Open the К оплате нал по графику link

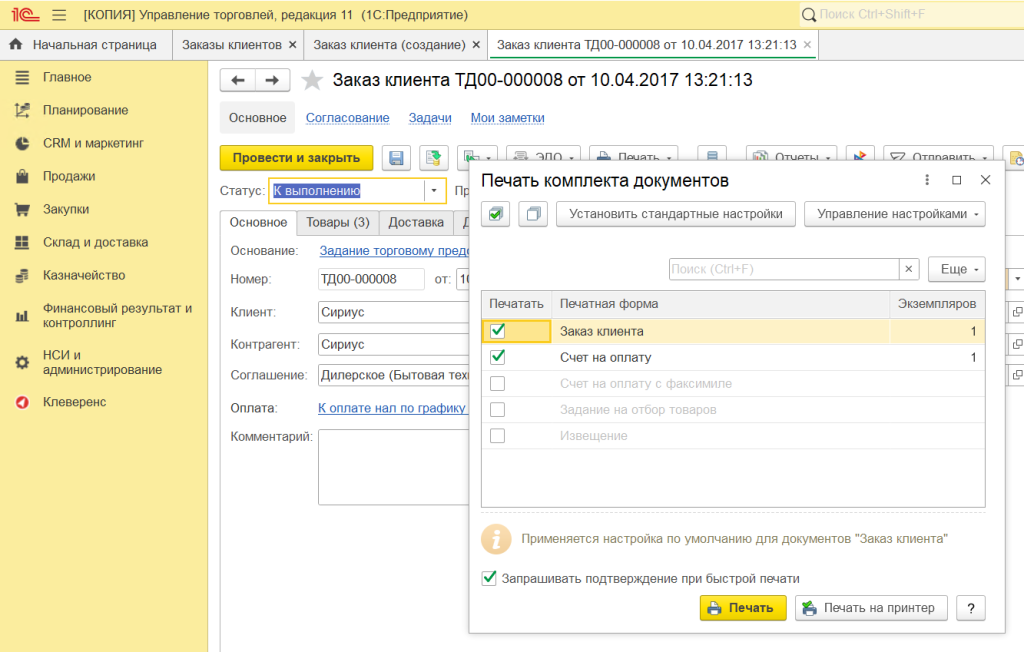pyautogui.click(x=392, y=408)
